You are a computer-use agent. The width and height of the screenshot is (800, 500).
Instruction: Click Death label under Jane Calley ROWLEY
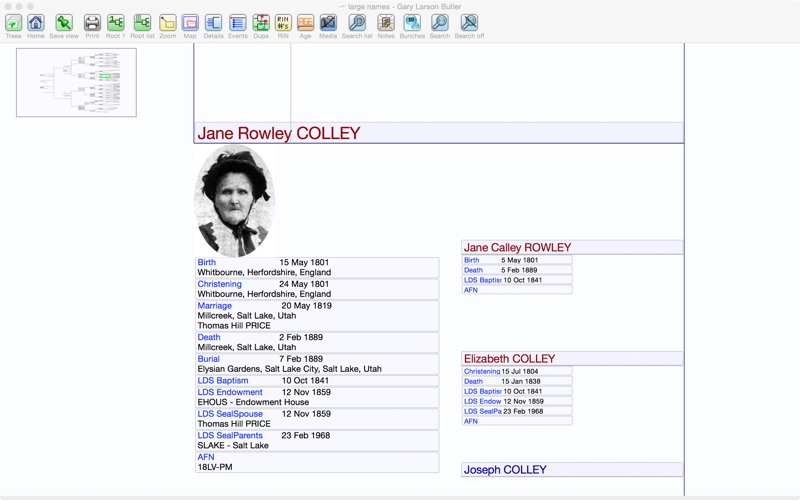click(473, 270)
